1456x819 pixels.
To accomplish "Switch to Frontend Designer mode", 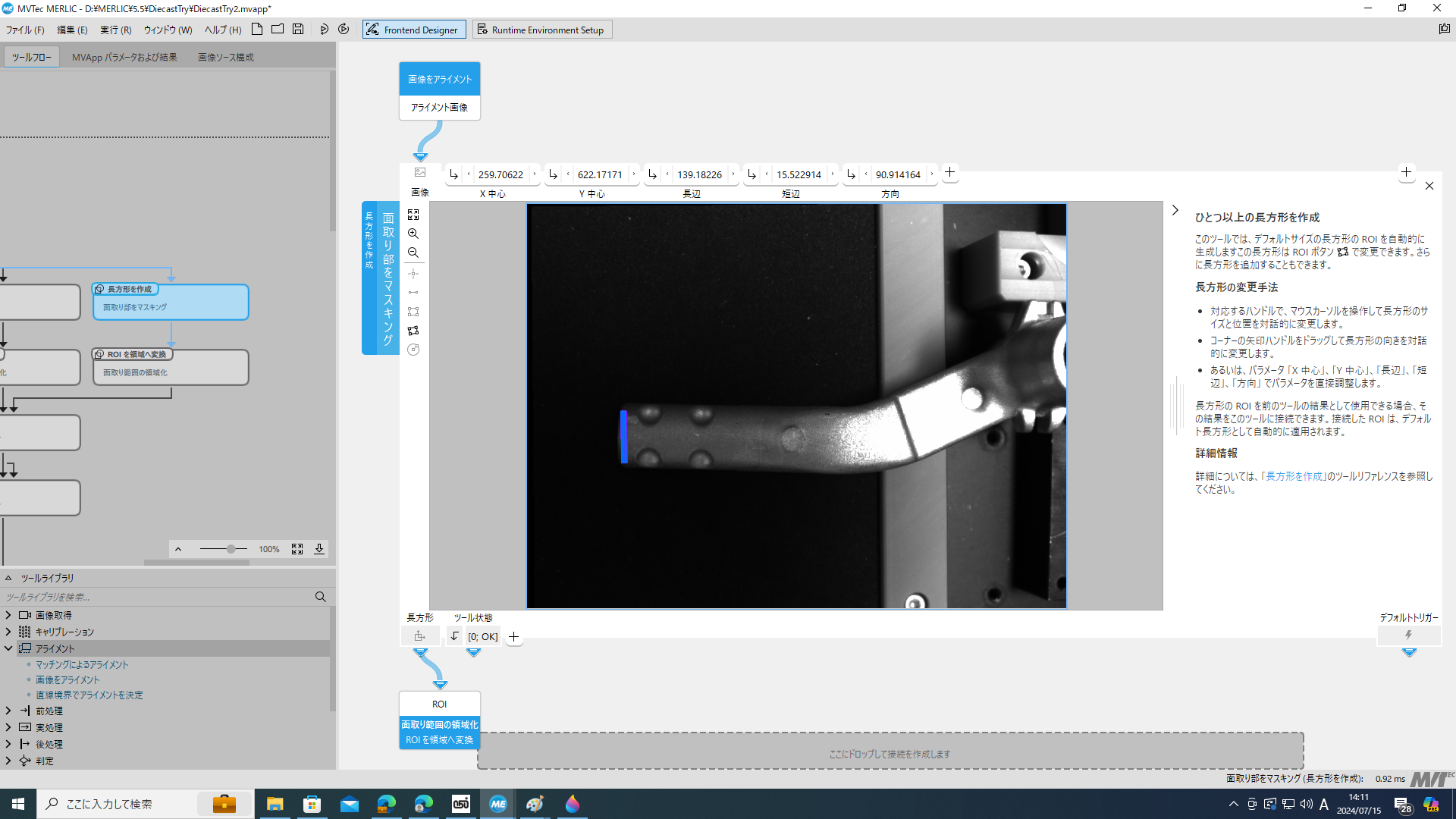I will [x=414, y=30].
